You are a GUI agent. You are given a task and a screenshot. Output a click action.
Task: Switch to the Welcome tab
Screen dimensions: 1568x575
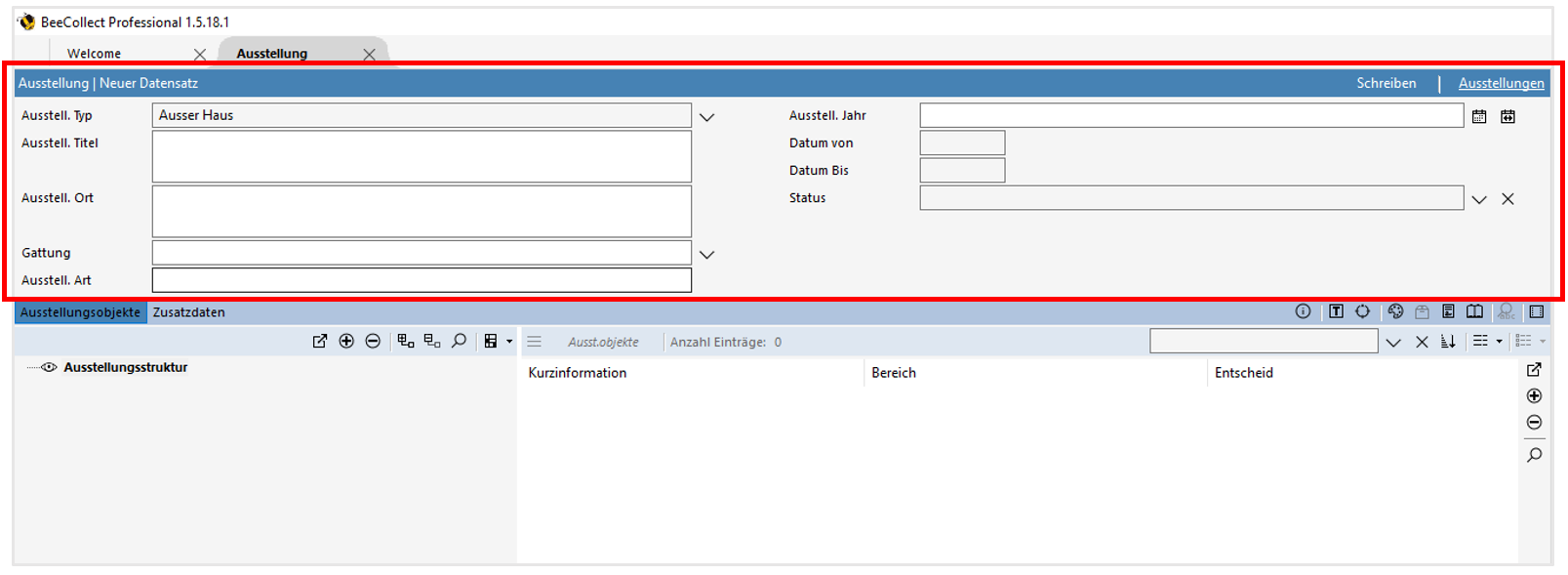[95, 54]
